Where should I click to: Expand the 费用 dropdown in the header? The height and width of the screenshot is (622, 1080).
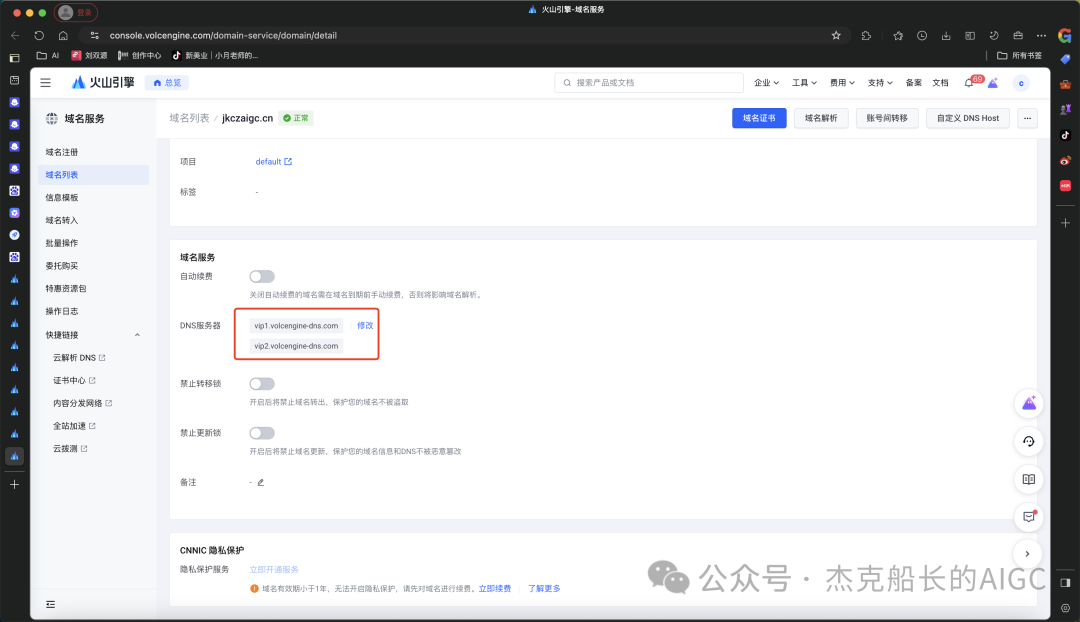842,83
